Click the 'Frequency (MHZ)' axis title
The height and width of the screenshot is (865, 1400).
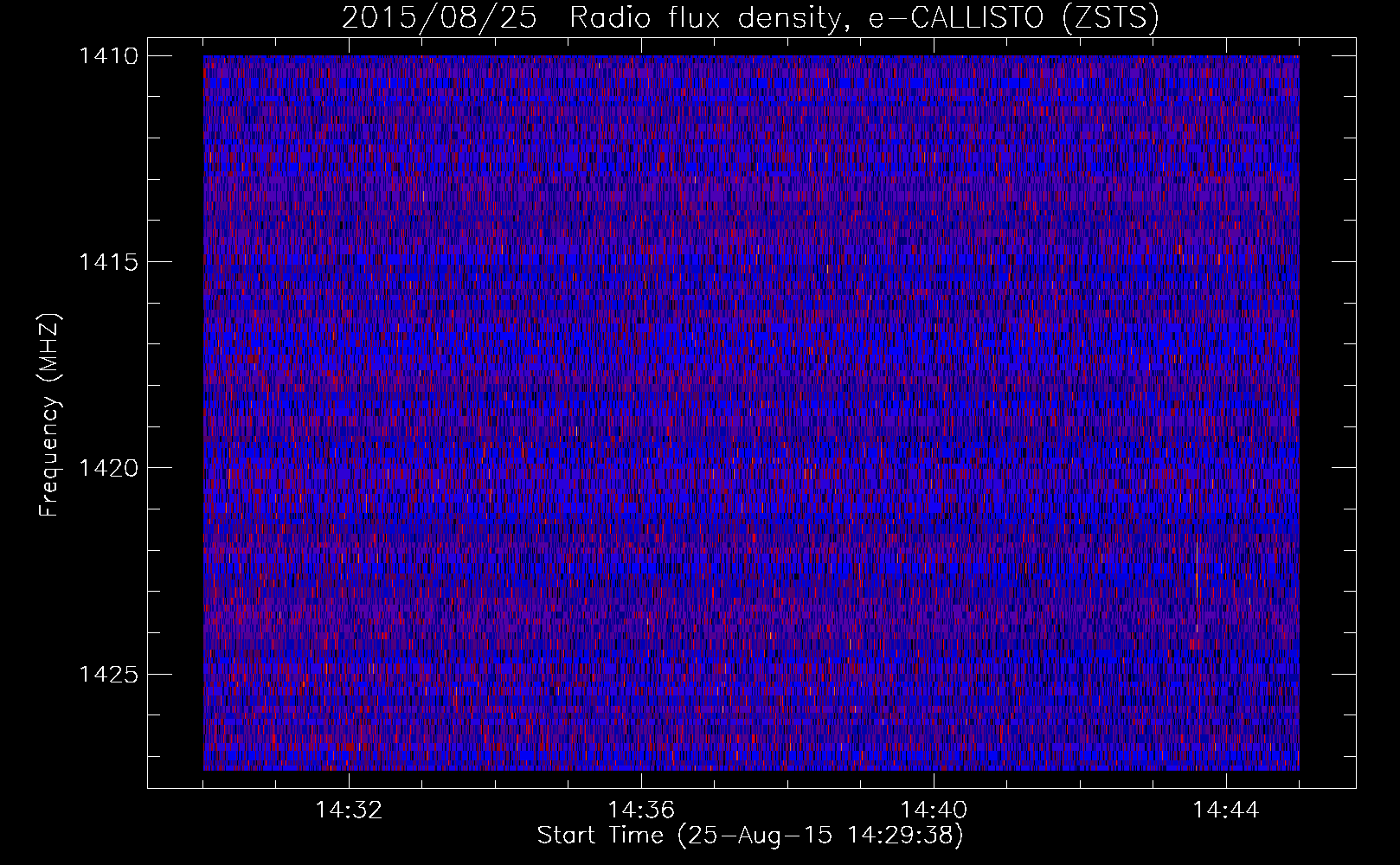(x=50, y=415)
